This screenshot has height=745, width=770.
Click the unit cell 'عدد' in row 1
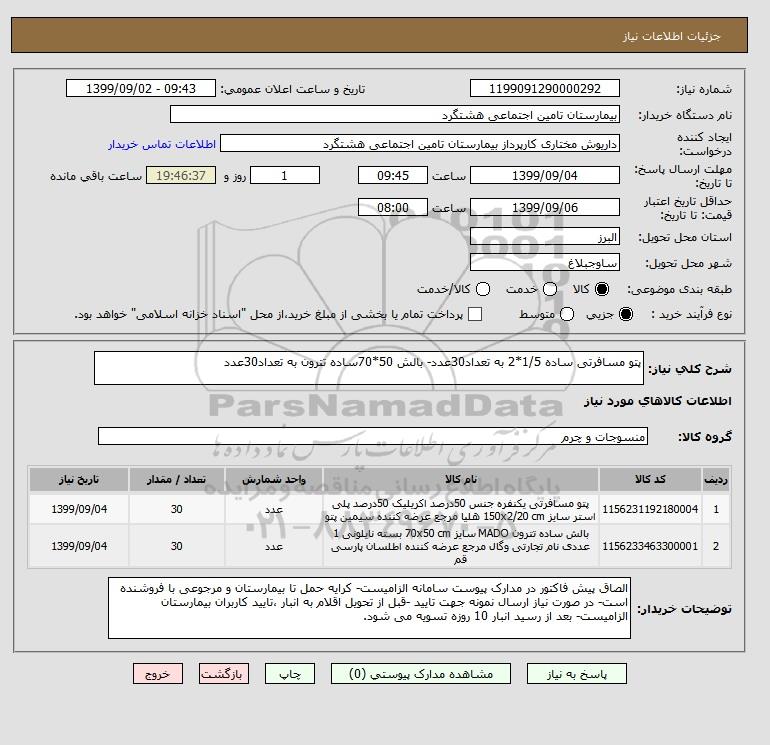click(x=274, y=509)
